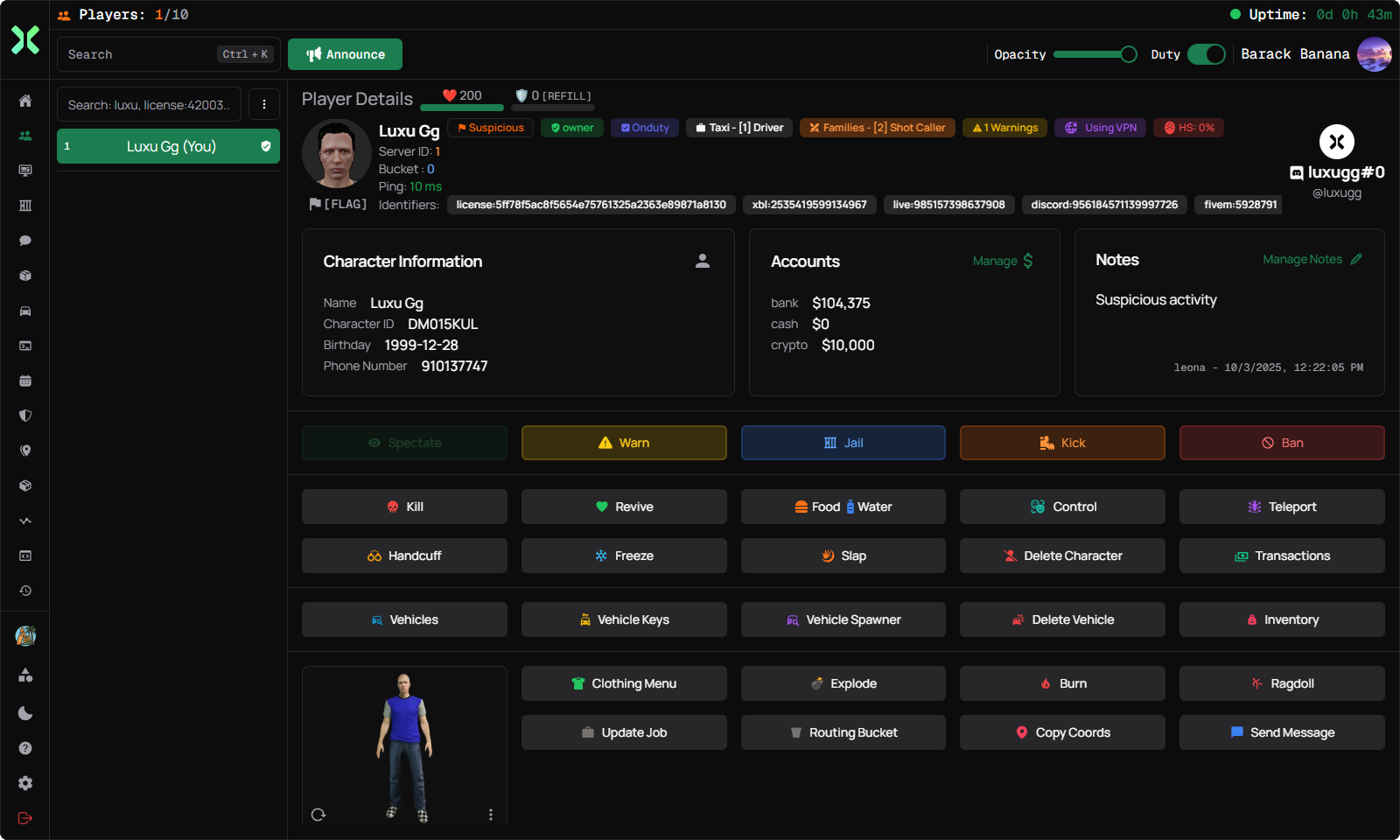The image size is (1400, 840).
Task: Click the player headshot portrait
Action: point(337,154)
